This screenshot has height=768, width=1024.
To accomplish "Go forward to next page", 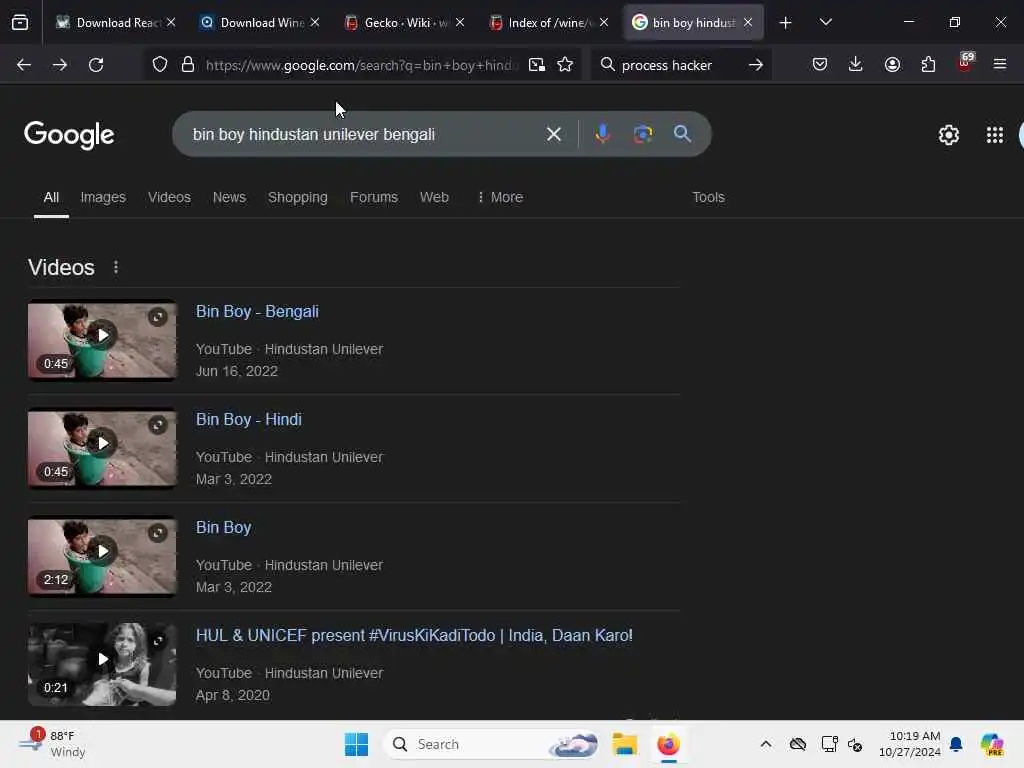I will pyautogui.click(x=59, y=65).
